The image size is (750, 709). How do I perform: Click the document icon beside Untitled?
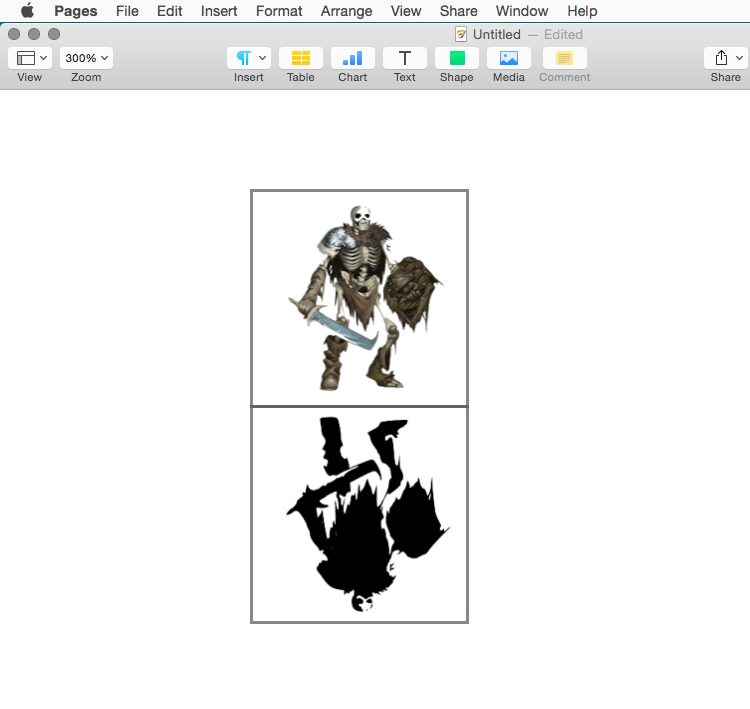[x=461, y=34]
